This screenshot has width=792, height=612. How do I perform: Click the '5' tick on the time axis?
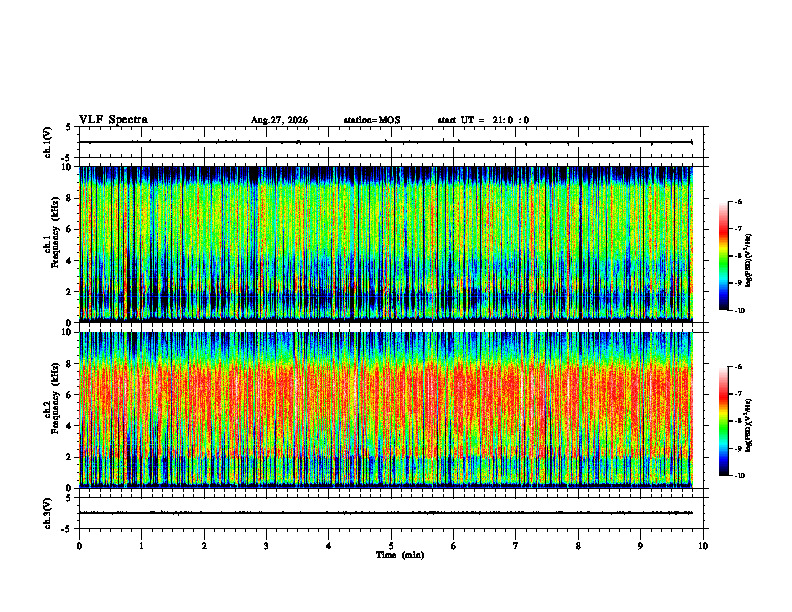(391, 546)
